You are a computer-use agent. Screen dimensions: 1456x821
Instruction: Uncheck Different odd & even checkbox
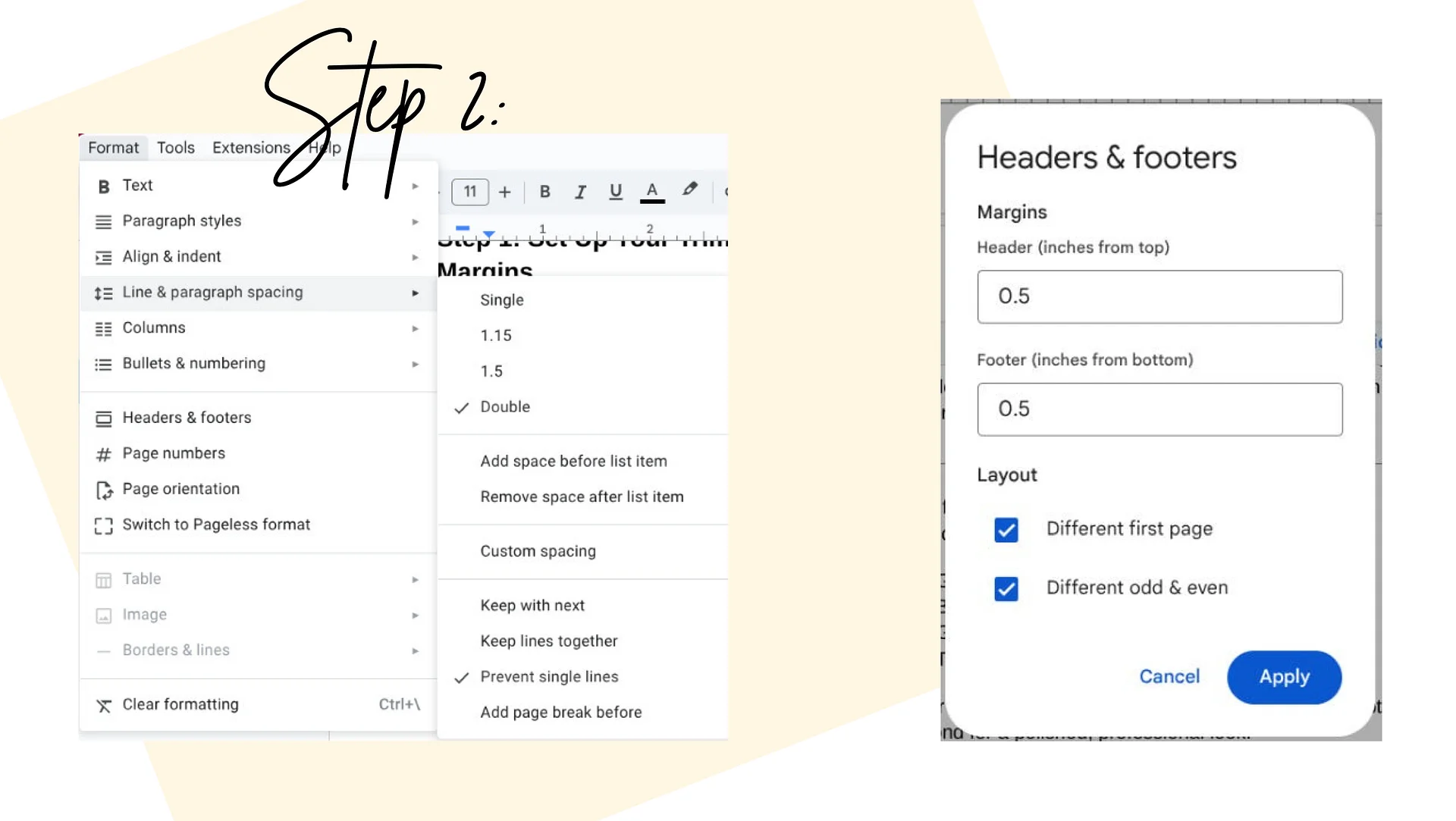click(1006, 588)
